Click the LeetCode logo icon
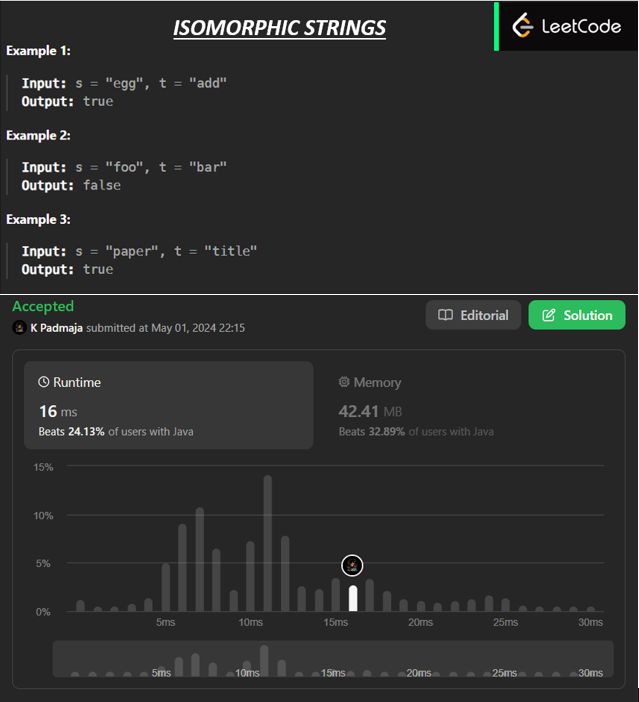Screen dimensions: 639x702 [x=523, y=26]
